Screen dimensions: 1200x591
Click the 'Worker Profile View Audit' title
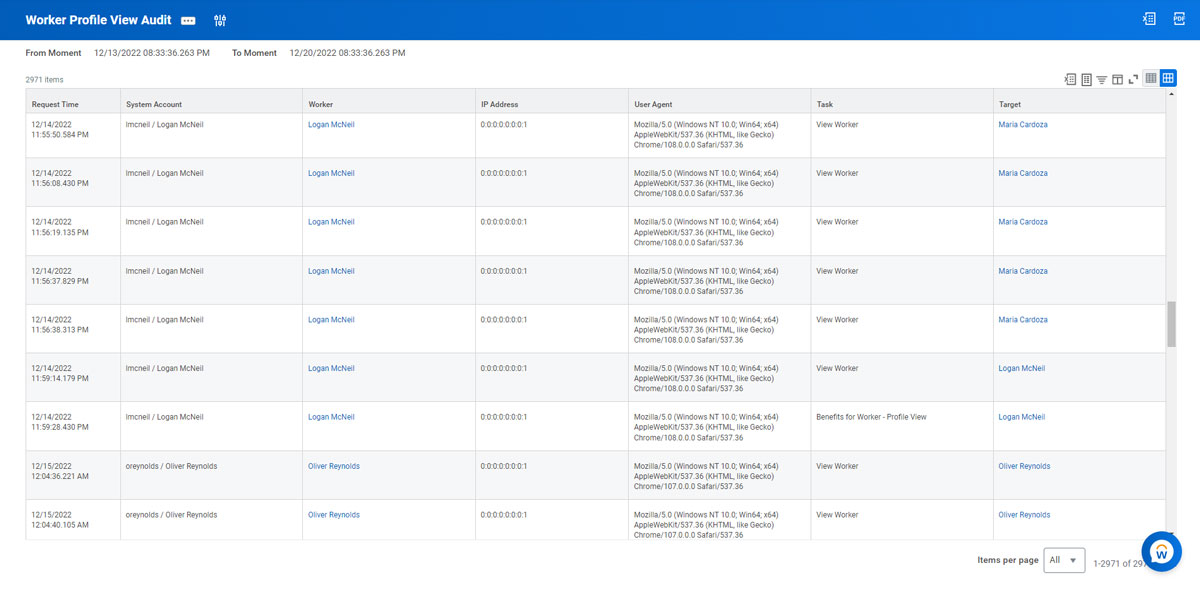[x=98, y=20]
